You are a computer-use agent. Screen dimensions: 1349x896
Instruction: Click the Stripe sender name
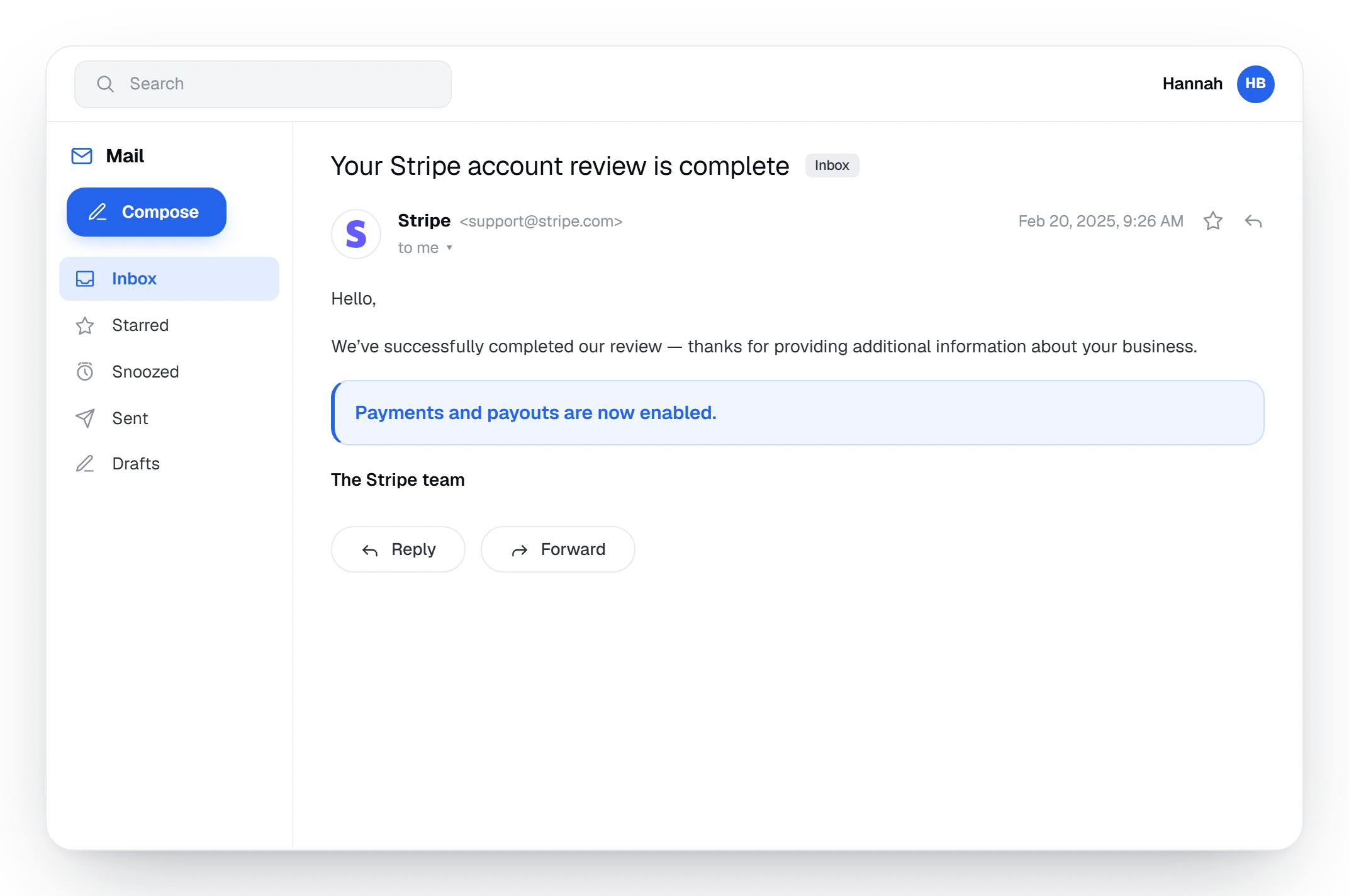(424, 221)
